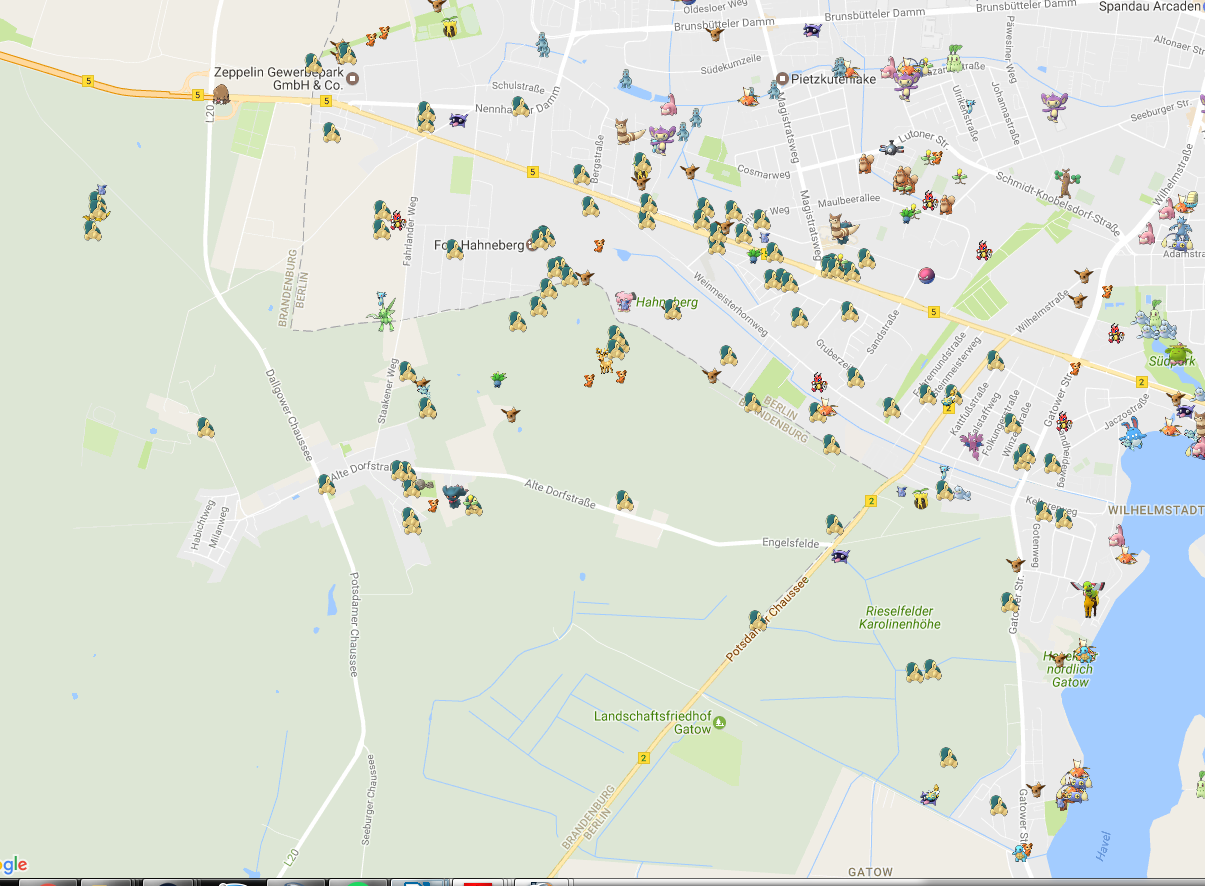The width and height of the screenshot is (1205, 886).
Task: Select the Girafarig in the Hahneberg field
Action: coord(604,361)
